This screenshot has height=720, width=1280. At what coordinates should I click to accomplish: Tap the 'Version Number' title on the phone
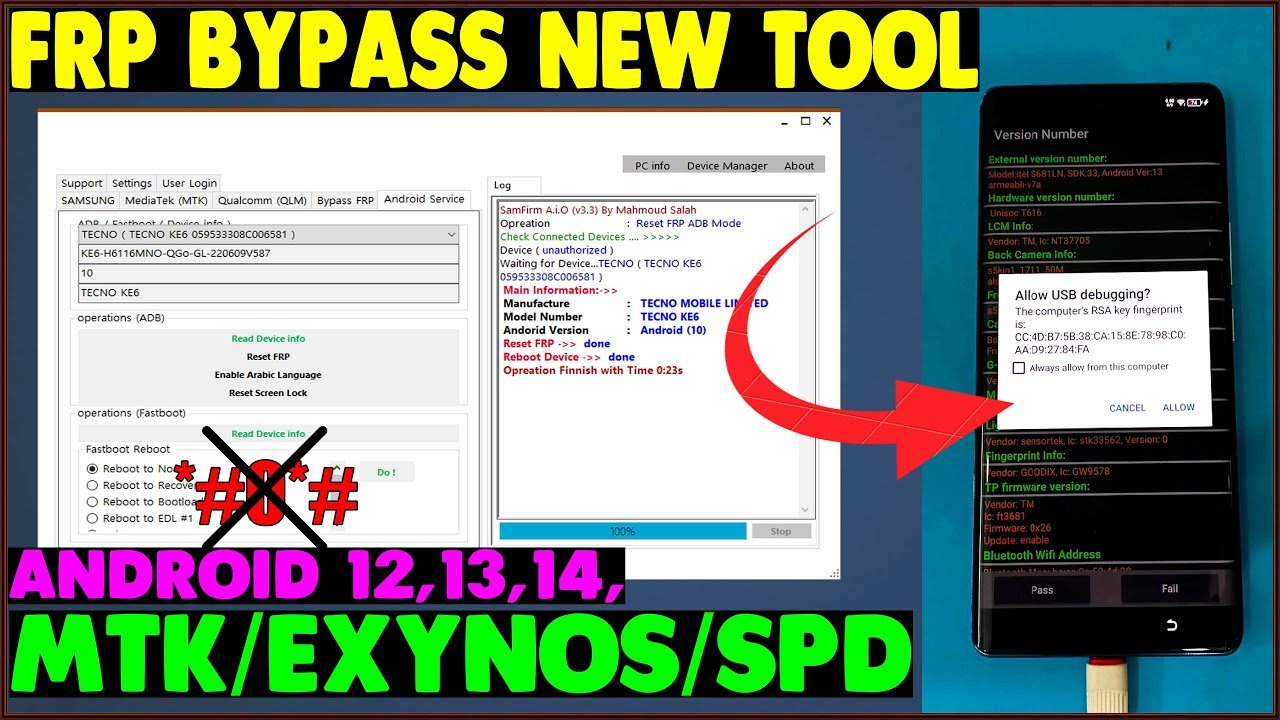coord(1041,134)
